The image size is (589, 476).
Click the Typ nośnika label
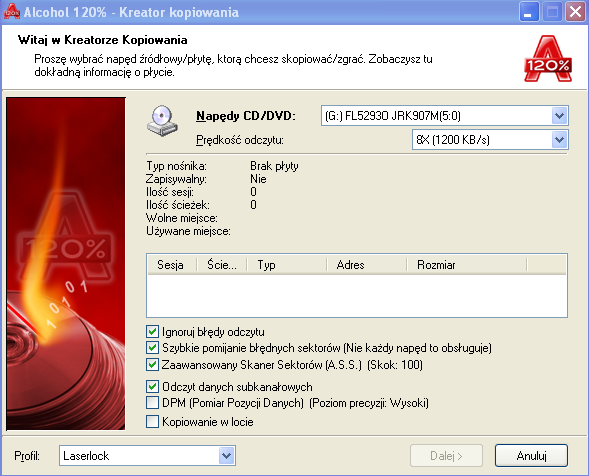coord(176,166)
